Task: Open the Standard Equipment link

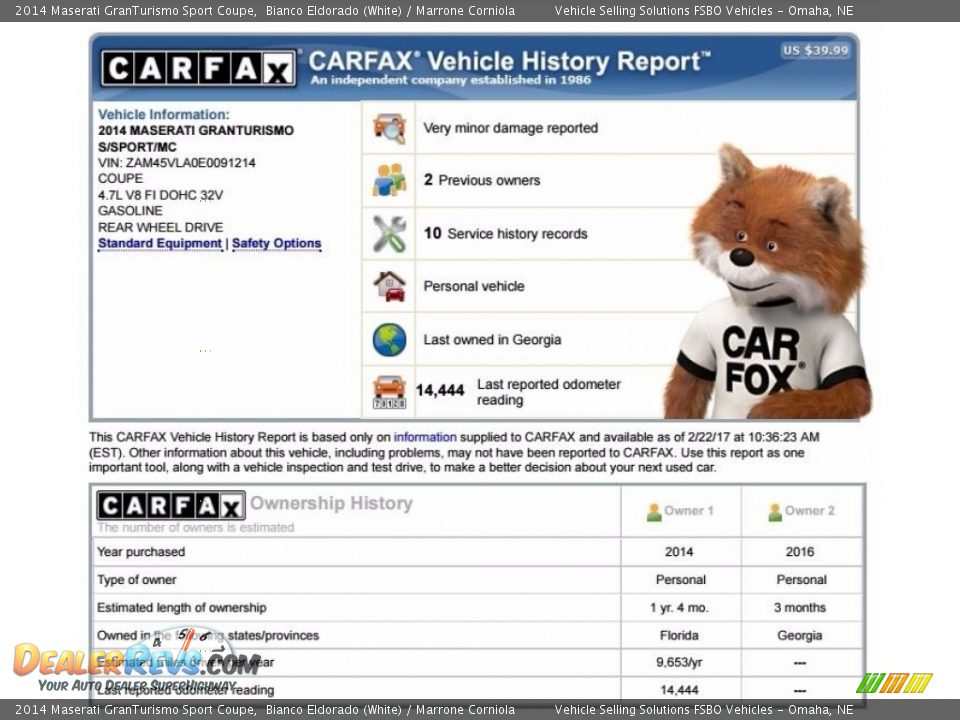Action: pos(160,243)
